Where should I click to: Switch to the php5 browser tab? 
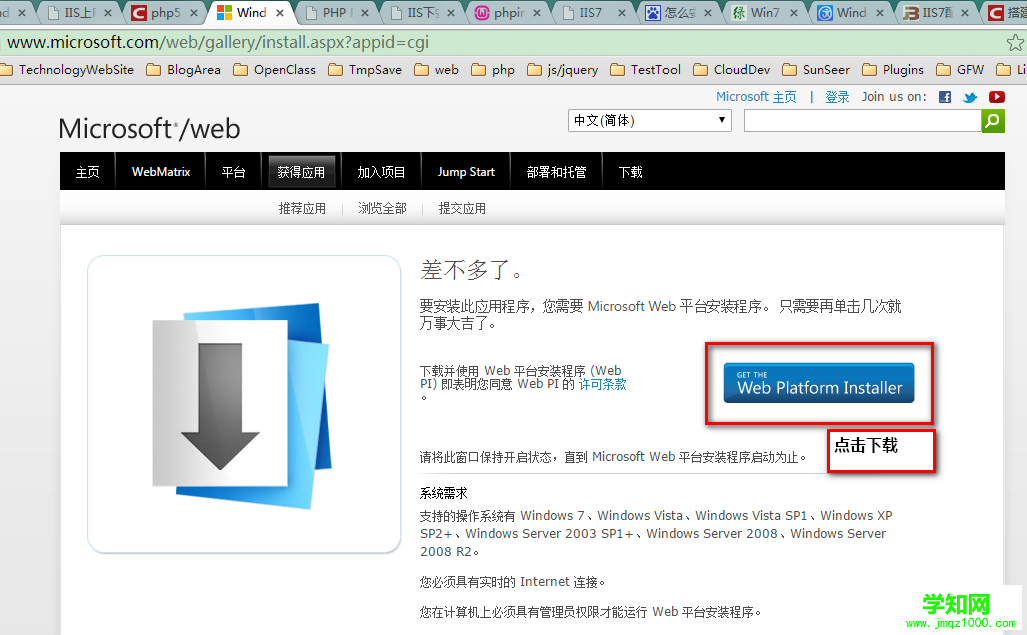click(x=164, y=12)
